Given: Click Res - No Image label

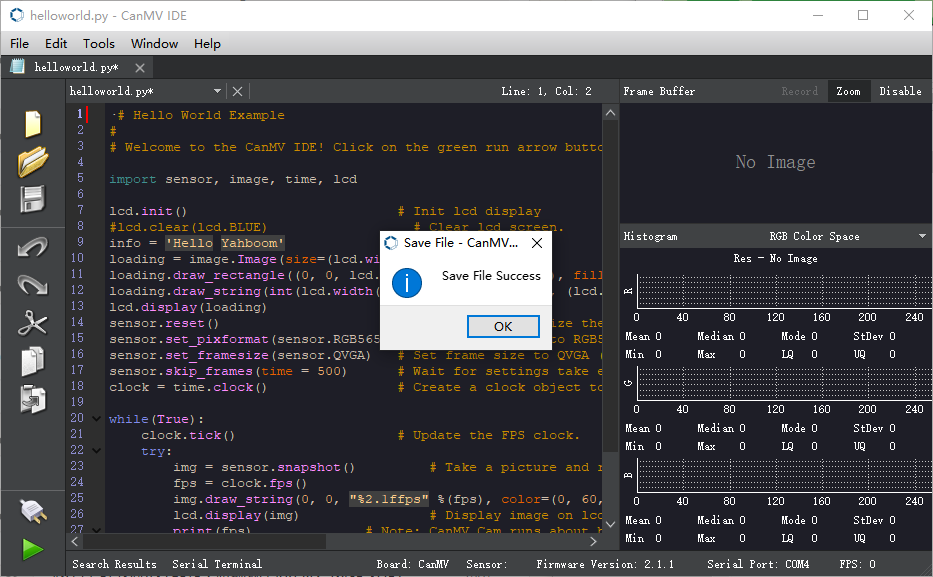Looking at the screenshot, I should 775,258.
